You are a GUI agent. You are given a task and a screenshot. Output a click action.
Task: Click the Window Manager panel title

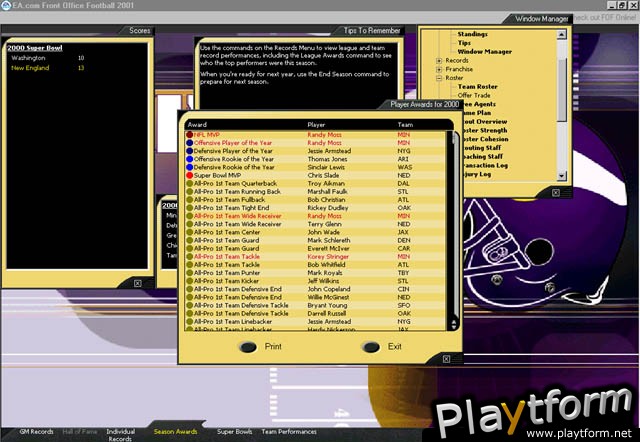(541, 19)
